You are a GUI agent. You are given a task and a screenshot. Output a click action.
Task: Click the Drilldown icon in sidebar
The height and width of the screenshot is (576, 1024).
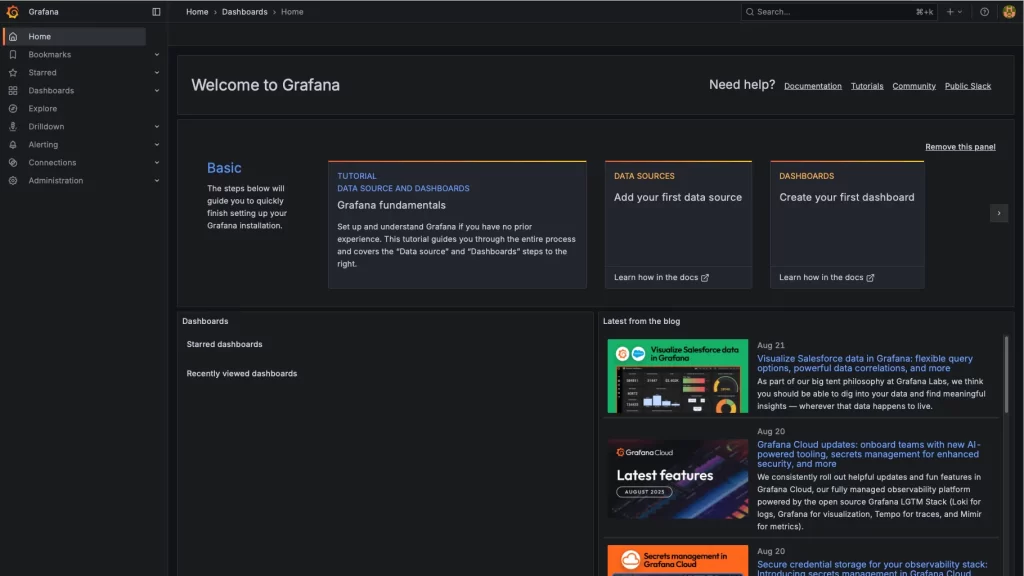point(13,127)
